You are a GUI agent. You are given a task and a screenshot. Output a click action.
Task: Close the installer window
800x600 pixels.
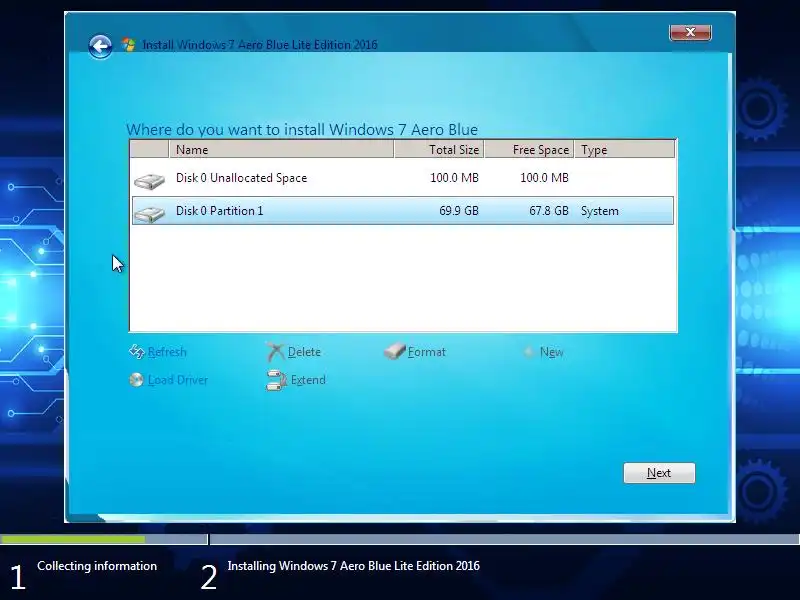point(690,32)
